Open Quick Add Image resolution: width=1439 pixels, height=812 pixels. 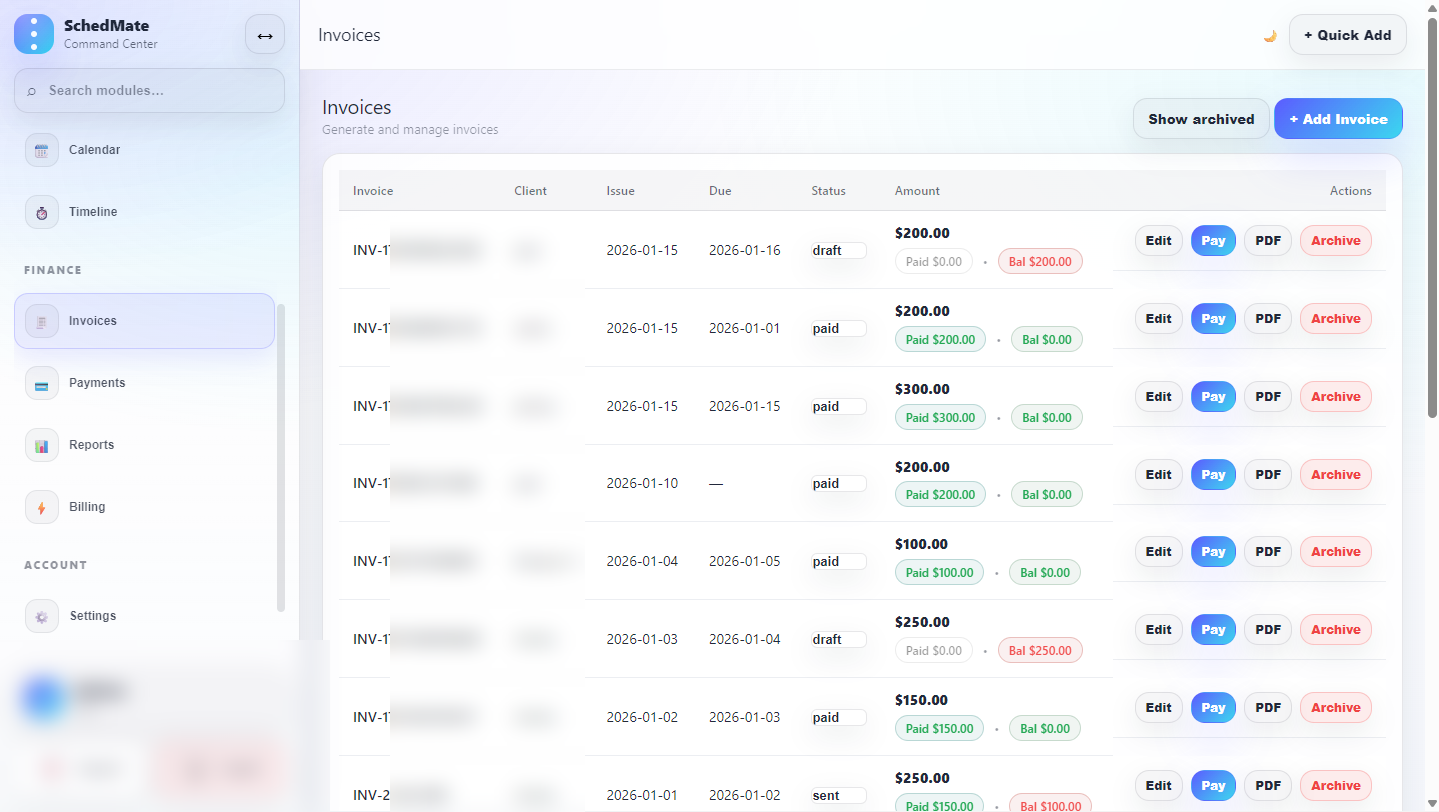pos(1347,34)
